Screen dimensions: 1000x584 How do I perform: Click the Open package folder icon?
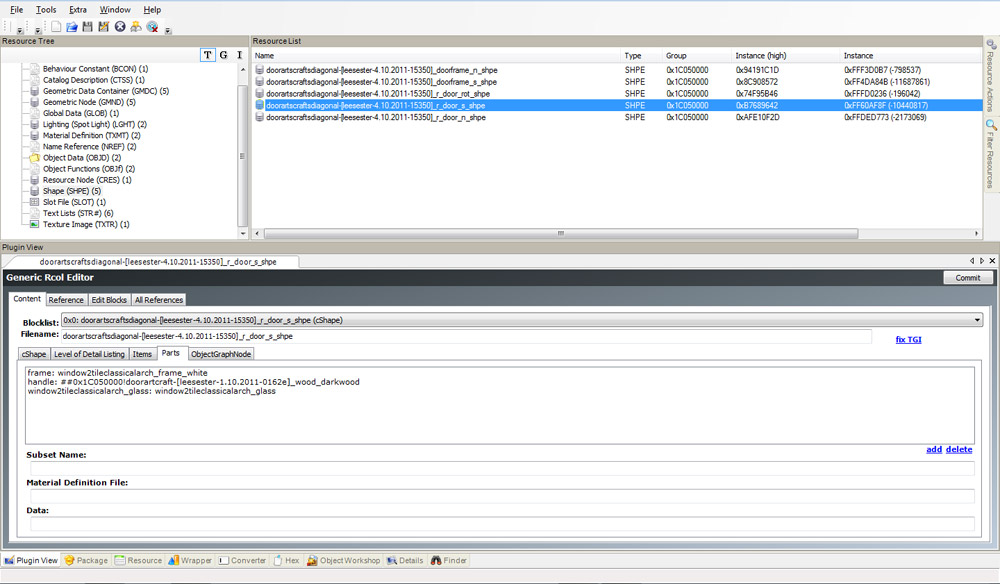pyautogui.click(x=72, y=27)
